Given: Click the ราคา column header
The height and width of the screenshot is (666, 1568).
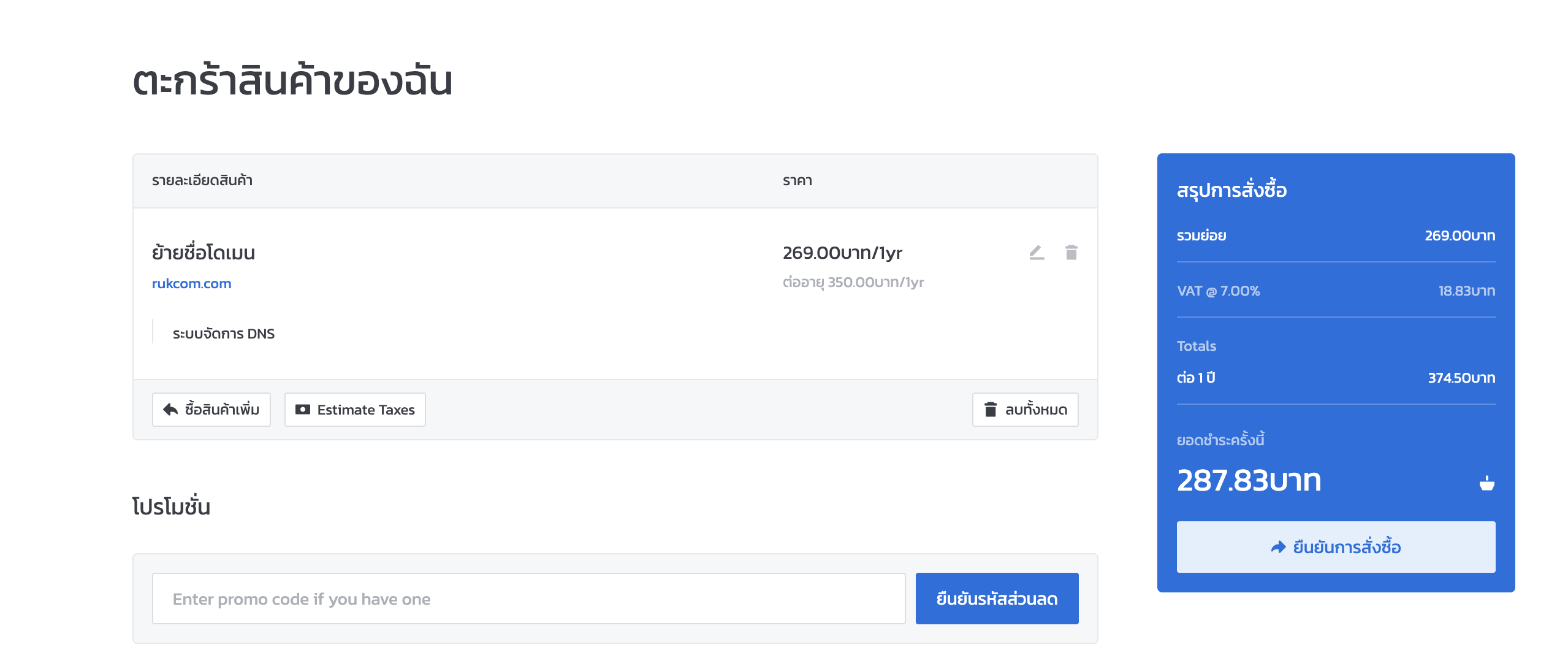Looking at the screenshot, I should [797, 180].
